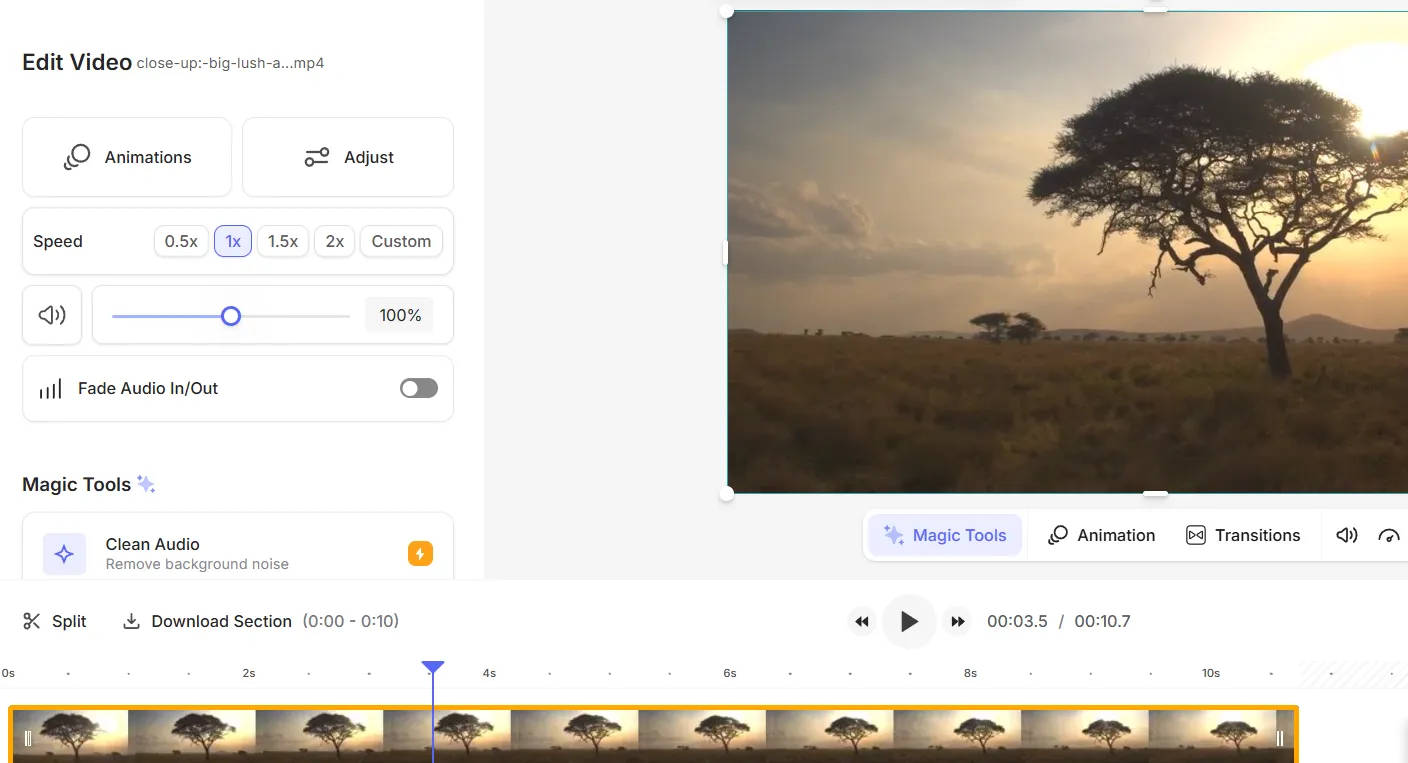Switch to the Transitions tab
Viewport: 1408px width, 763px height.
[1243, 535]
